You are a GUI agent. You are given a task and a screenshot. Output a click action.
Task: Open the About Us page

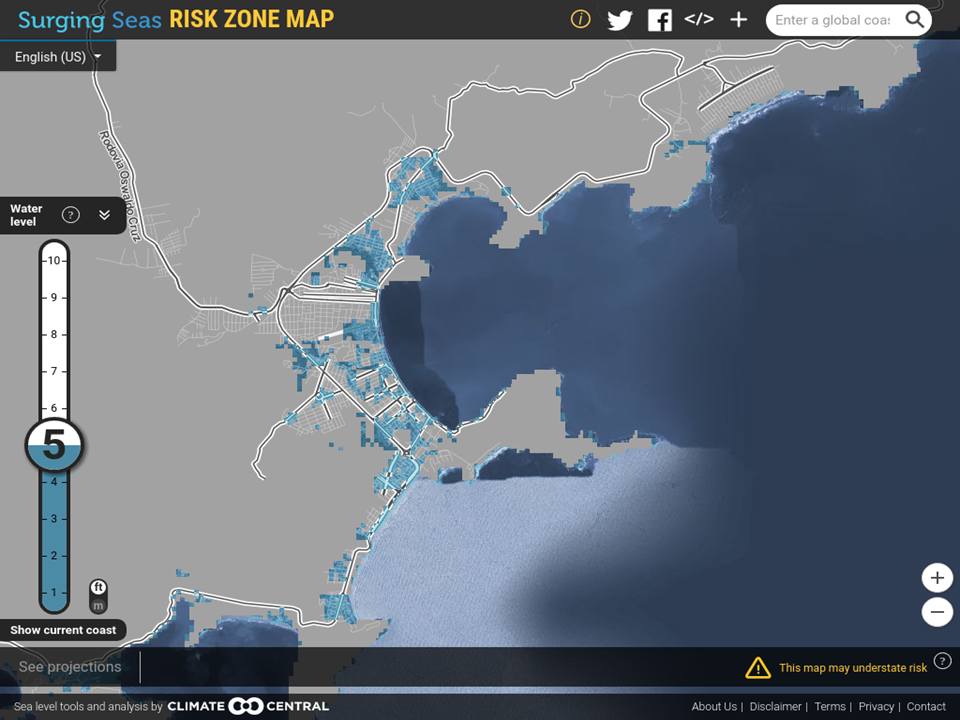pos(714,706)
